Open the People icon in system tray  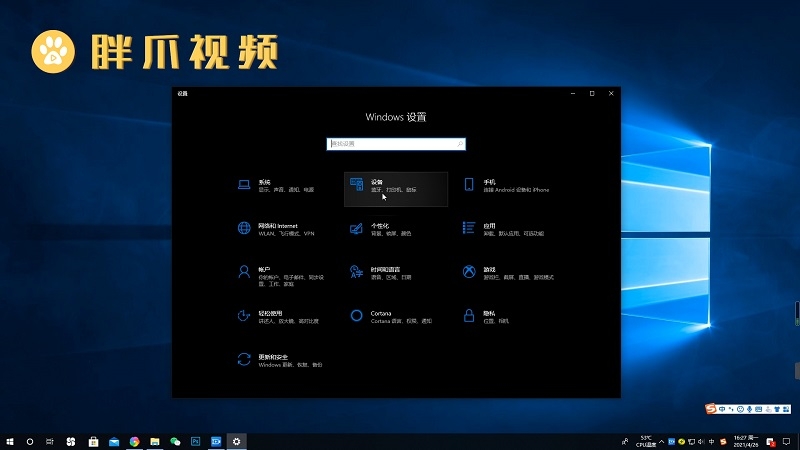(x=625, y=442)
